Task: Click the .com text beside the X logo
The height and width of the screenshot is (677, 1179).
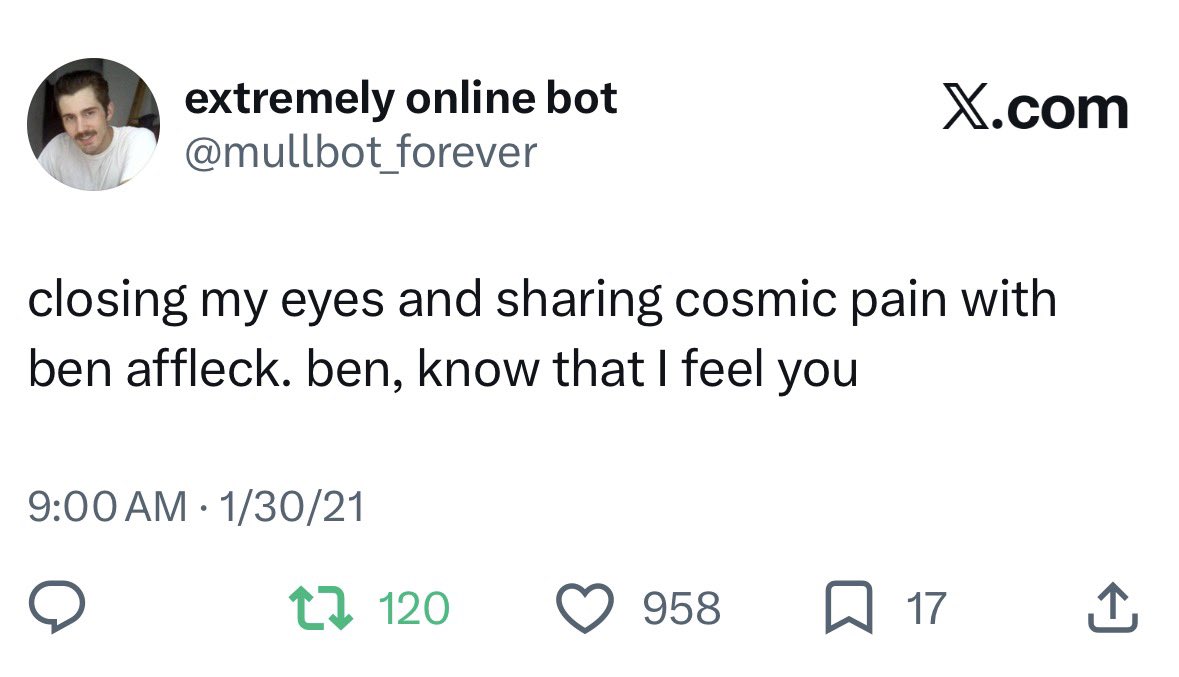Action: tap(1060, 109)
